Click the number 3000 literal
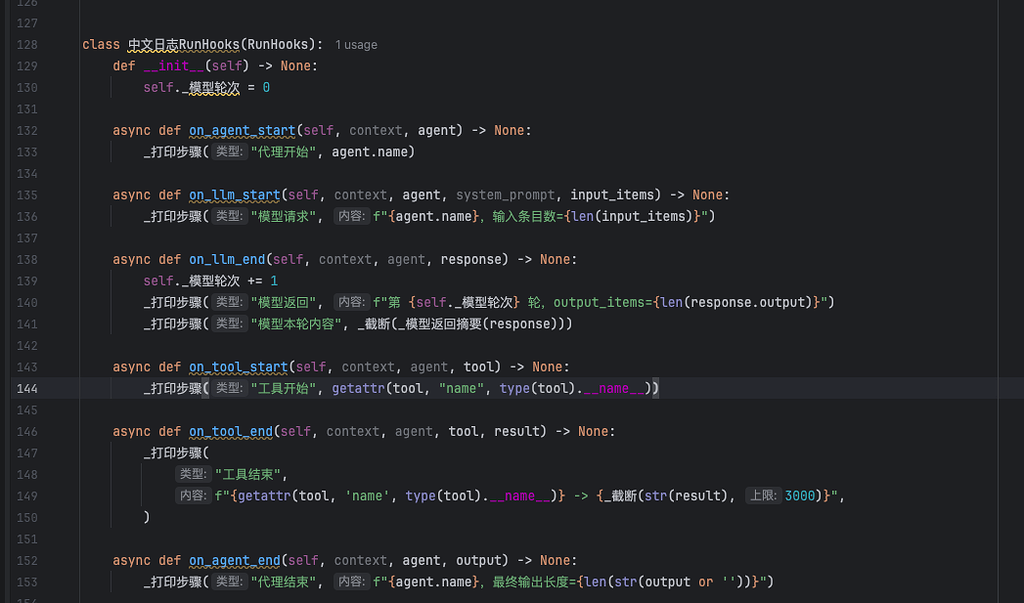 [800, 497]
